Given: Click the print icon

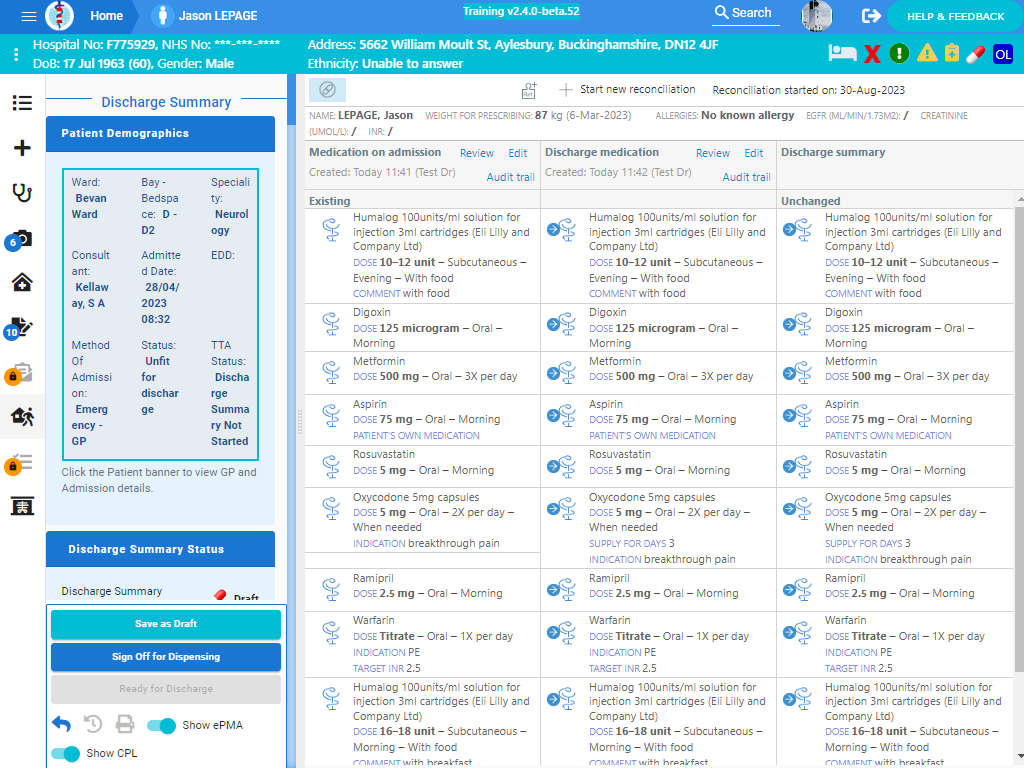Looking at the screenshot, I should coord(125,724).
